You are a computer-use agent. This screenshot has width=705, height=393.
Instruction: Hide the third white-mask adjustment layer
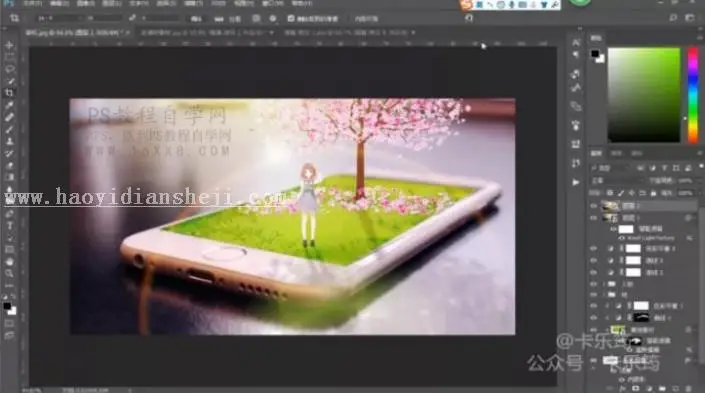(593, 272)
